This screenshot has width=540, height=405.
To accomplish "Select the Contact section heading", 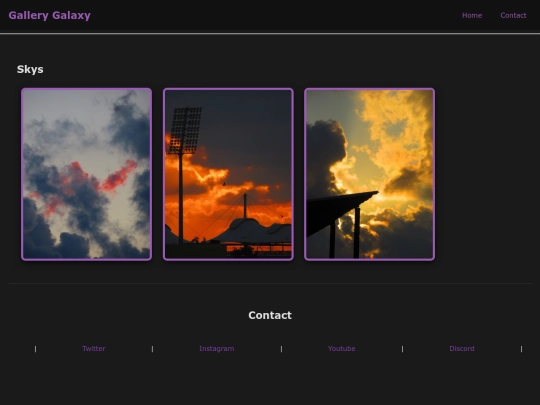I will tap(270, 315).
